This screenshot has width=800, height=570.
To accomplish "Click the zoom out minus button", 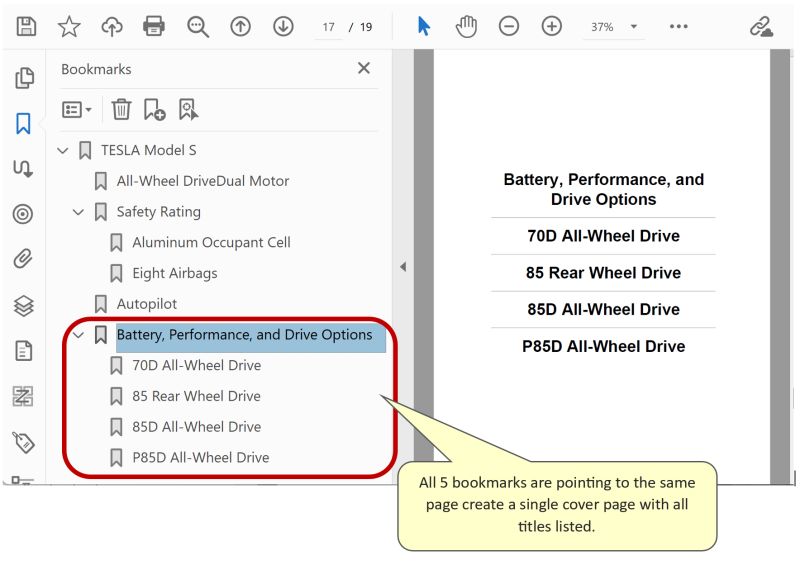I will 509,26.
